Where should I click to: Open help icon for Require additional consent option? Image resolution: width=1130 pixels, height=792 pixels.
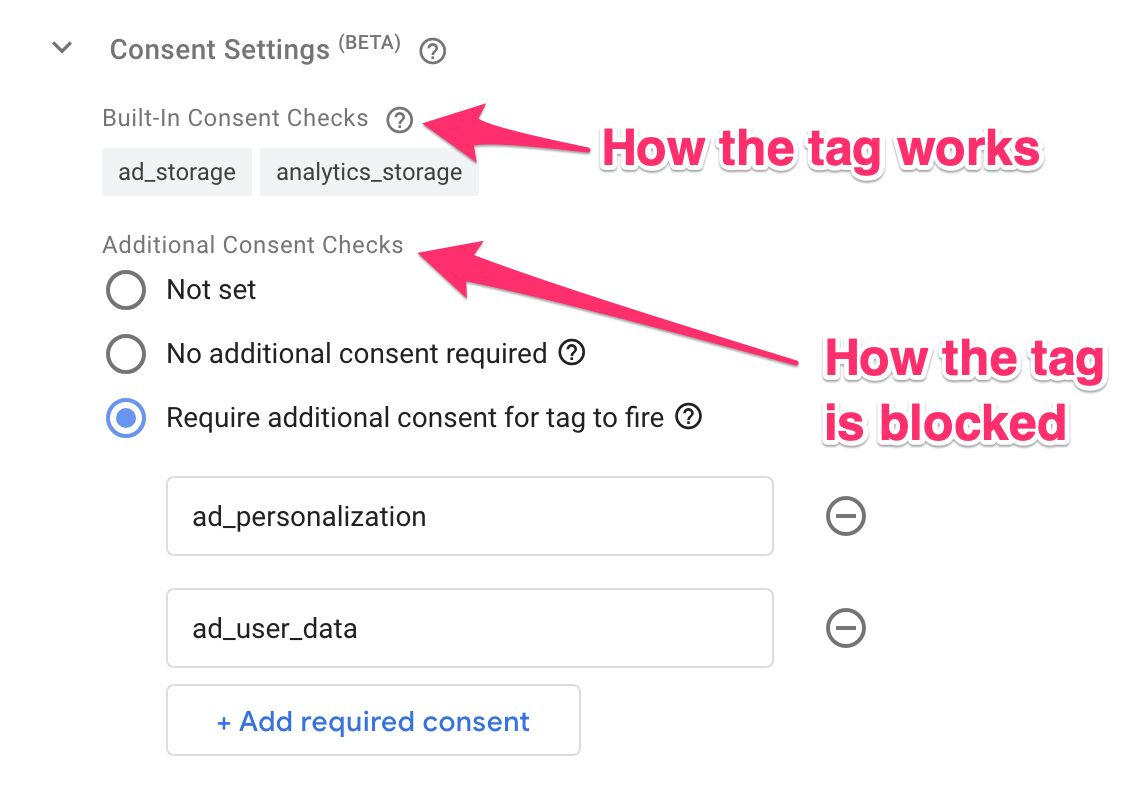(x=688, y=417)
